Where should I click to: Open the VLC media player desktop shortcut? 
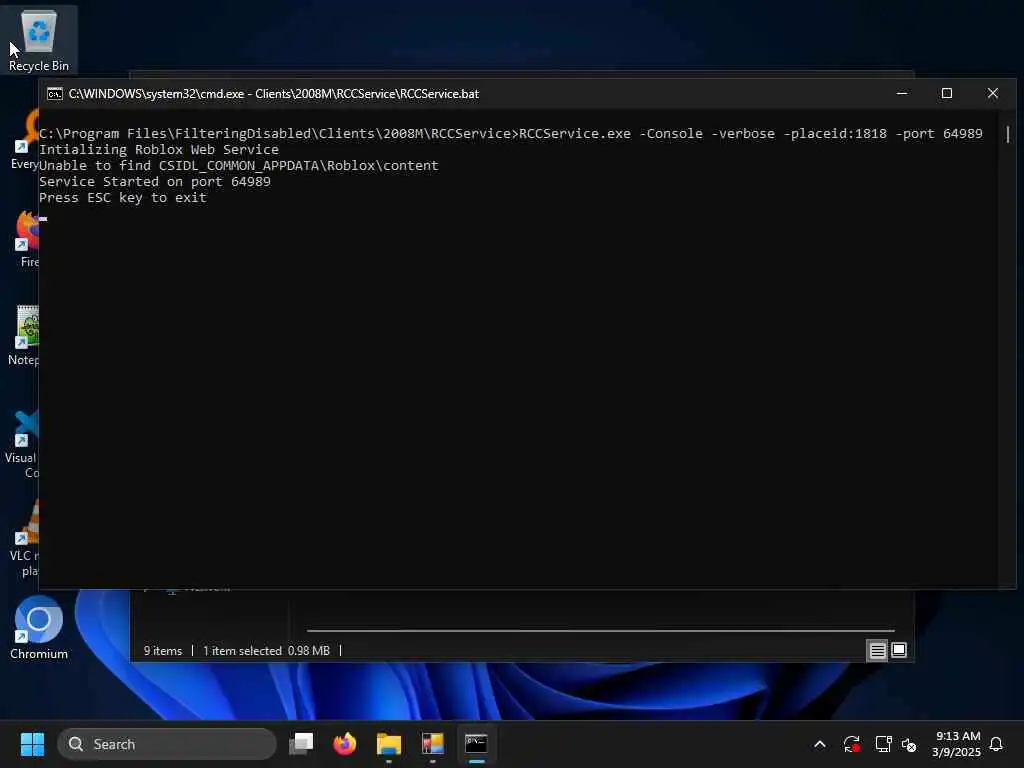(x=26, y=539)
